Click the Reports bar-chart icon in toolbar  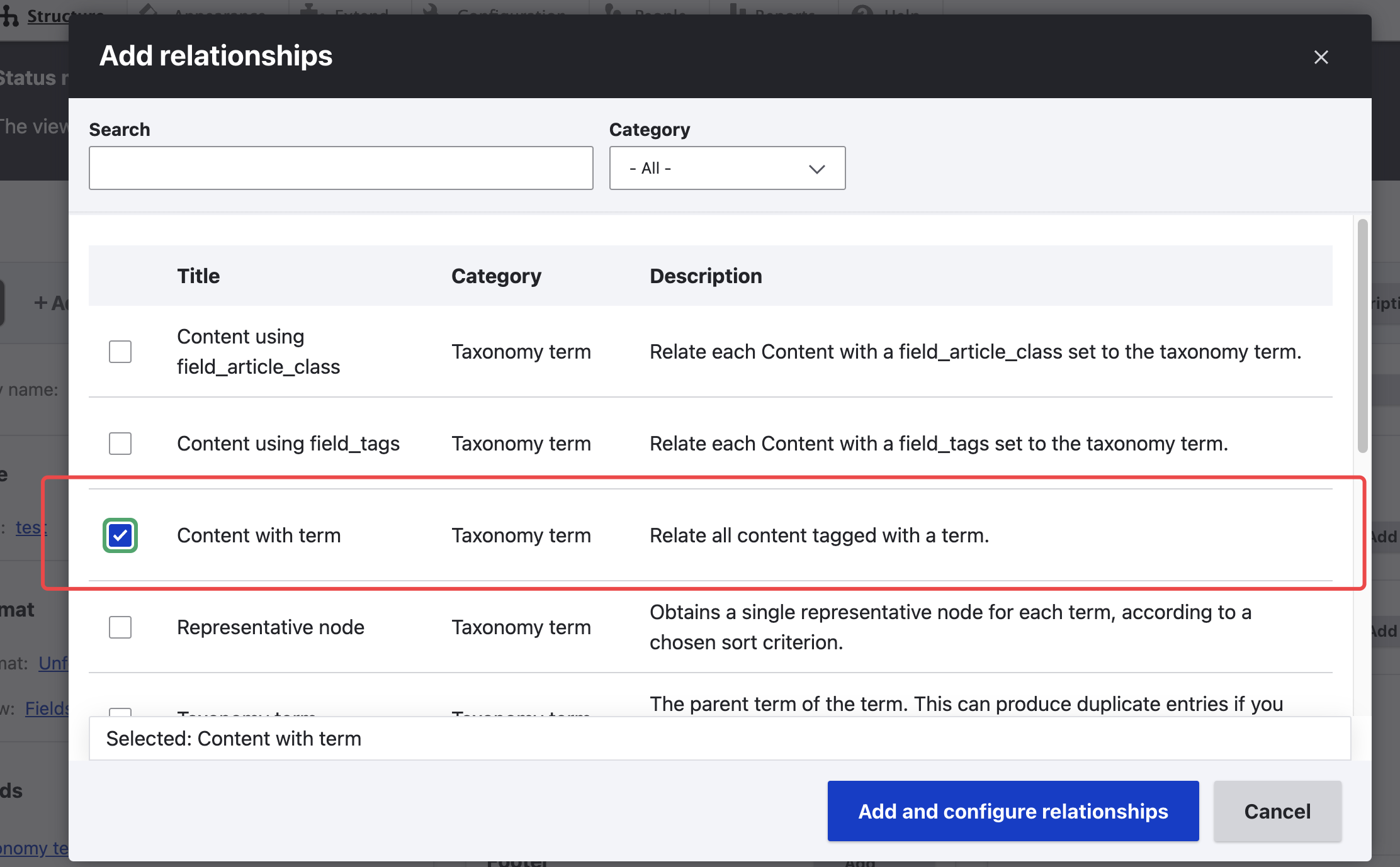tap(737, 9)
